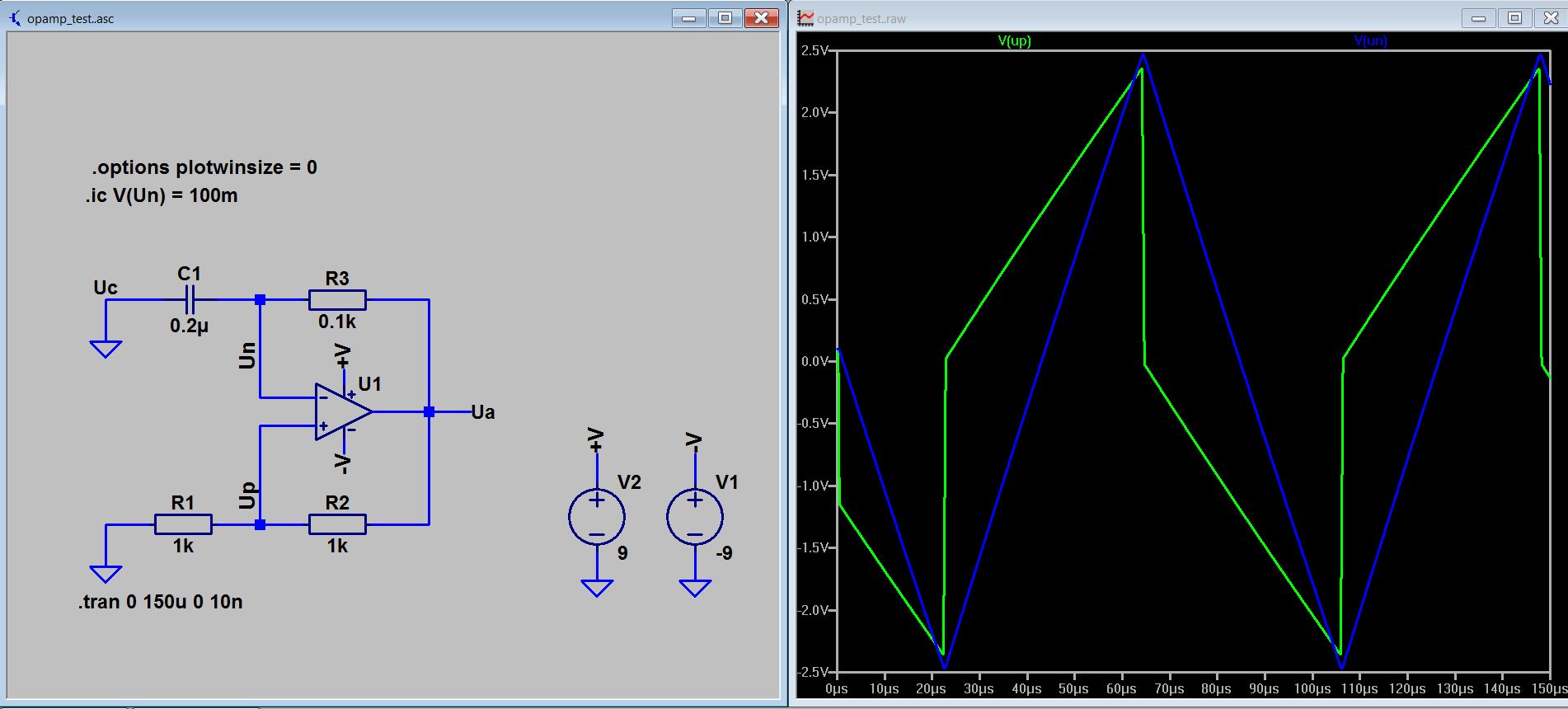The image size is (1568, 709).
Task: Click the .ic V(Un) = 100m directive
Action: coord(162,196)
